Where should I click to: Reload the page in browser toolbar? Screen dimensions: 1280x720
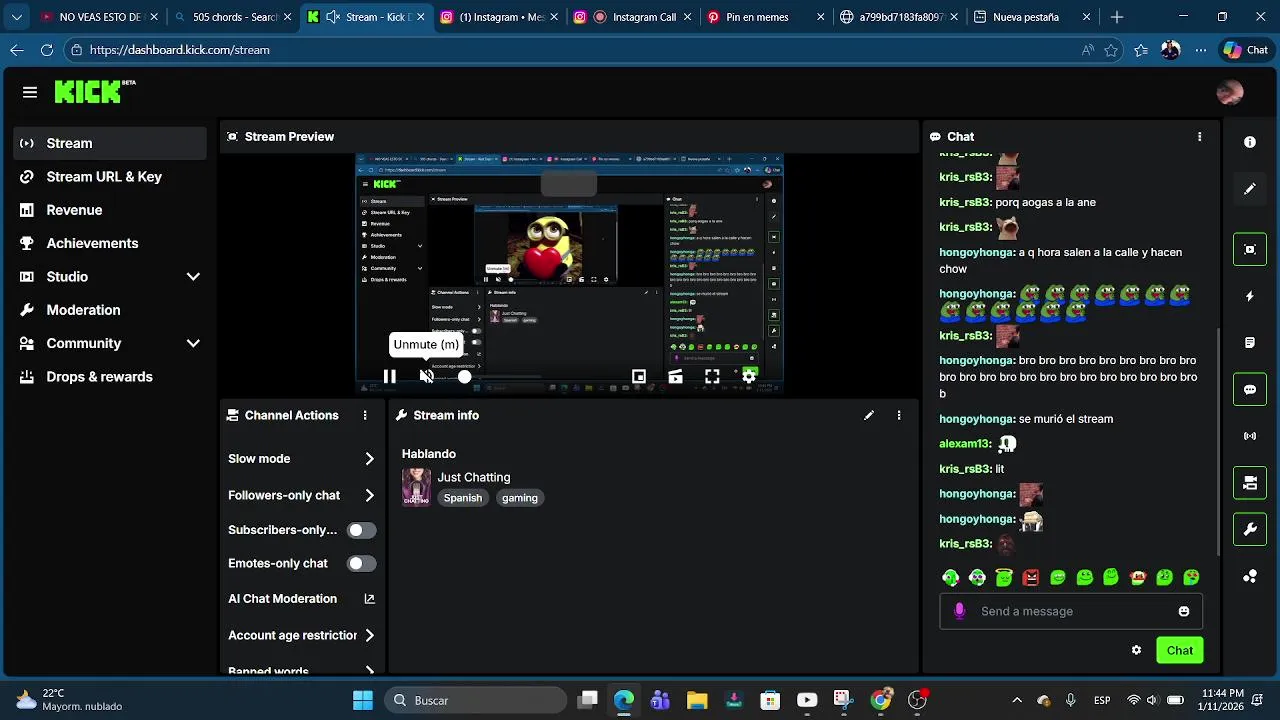(x=47, y=50)
